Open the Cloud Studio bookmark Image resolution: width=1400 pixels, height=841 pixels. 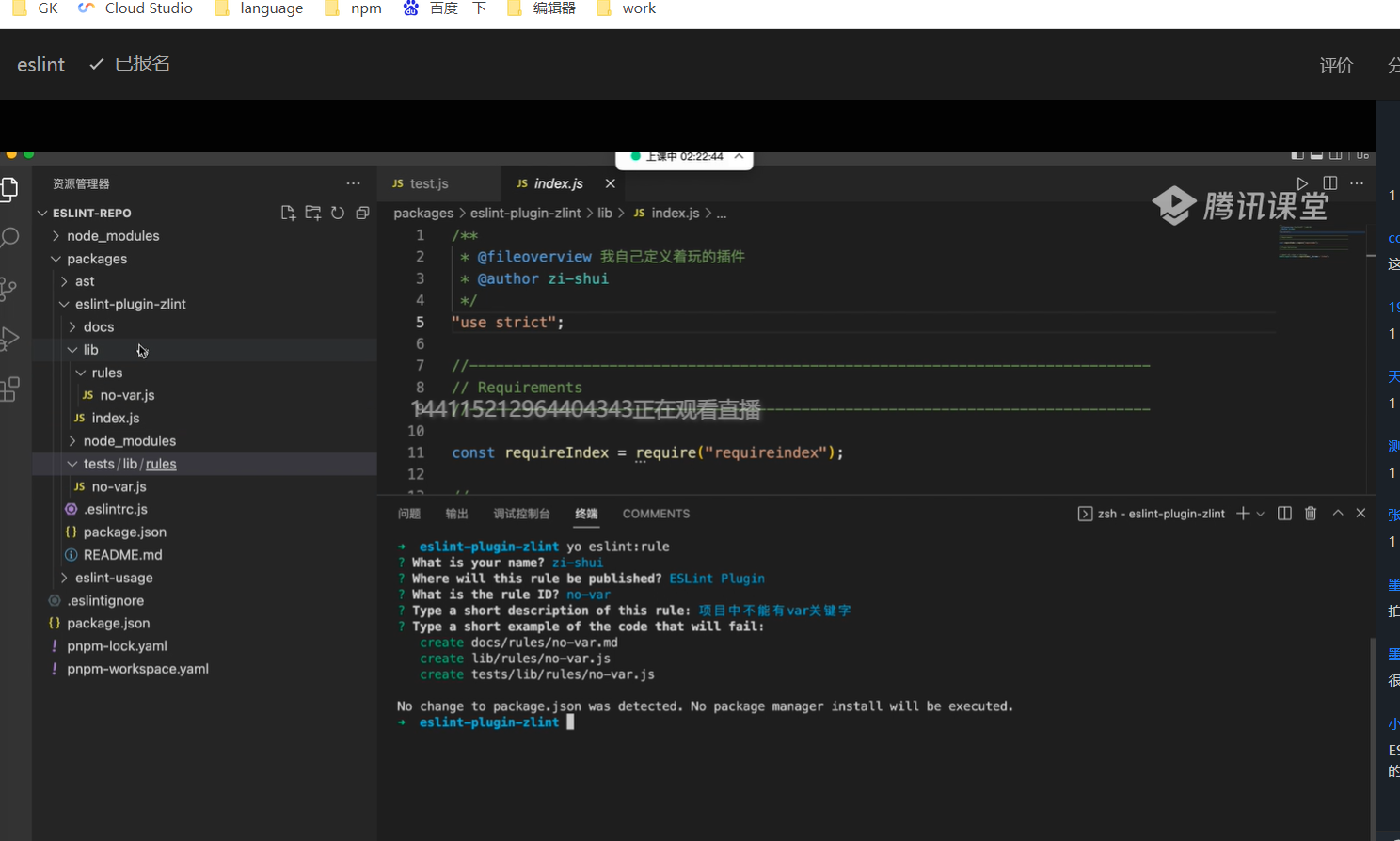[x=148, y=8]
